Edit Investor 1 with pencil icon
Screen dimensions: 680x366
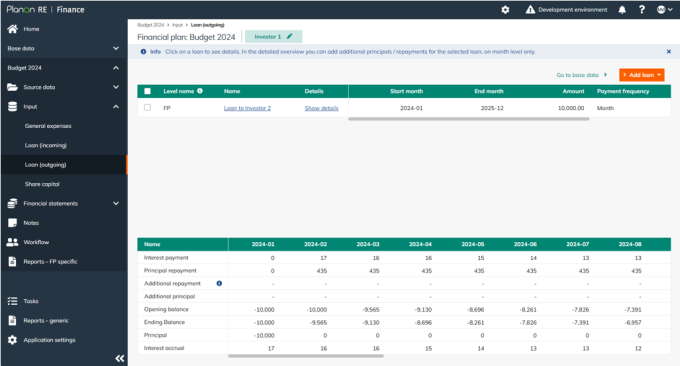coord(289,36)
